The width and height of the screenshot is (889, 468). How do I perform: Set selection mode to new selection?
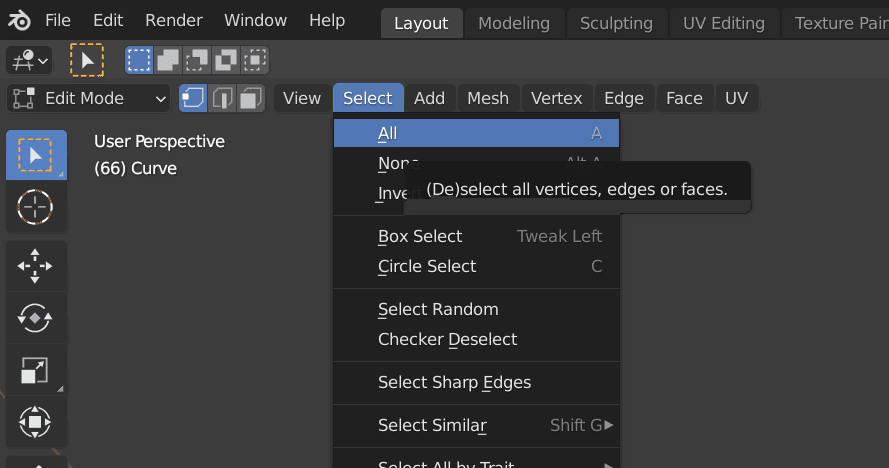tap(139, 60)
